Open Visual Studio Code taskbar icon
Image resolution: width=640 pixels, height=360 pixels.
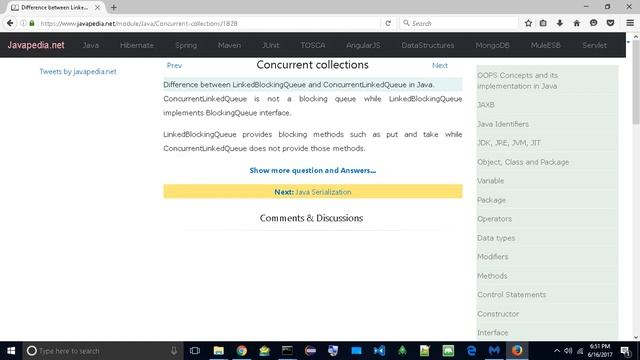tap(379, 351)
